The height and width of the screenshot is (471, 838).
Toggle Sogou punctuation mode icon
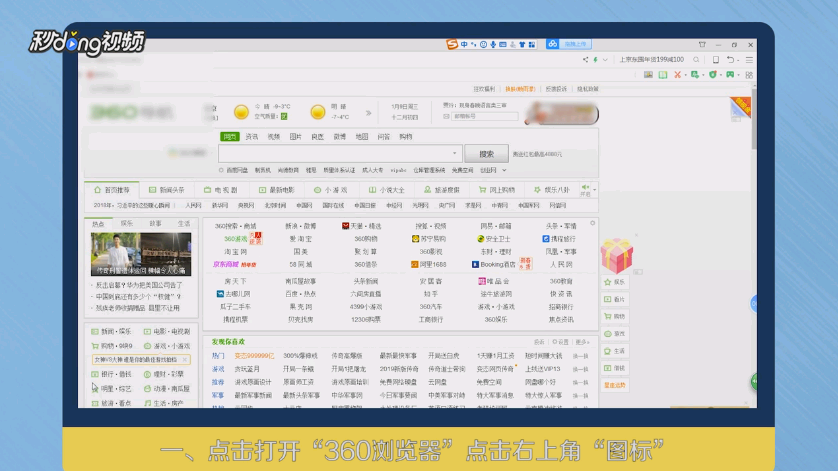pyautogui.click(x=474, y=45)
